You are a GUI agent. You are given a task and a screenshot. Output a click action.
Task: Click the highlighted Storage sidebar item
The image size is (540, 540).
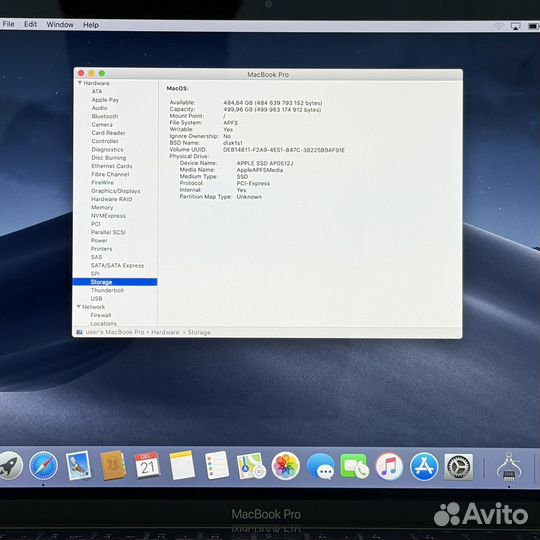point(115,282)
